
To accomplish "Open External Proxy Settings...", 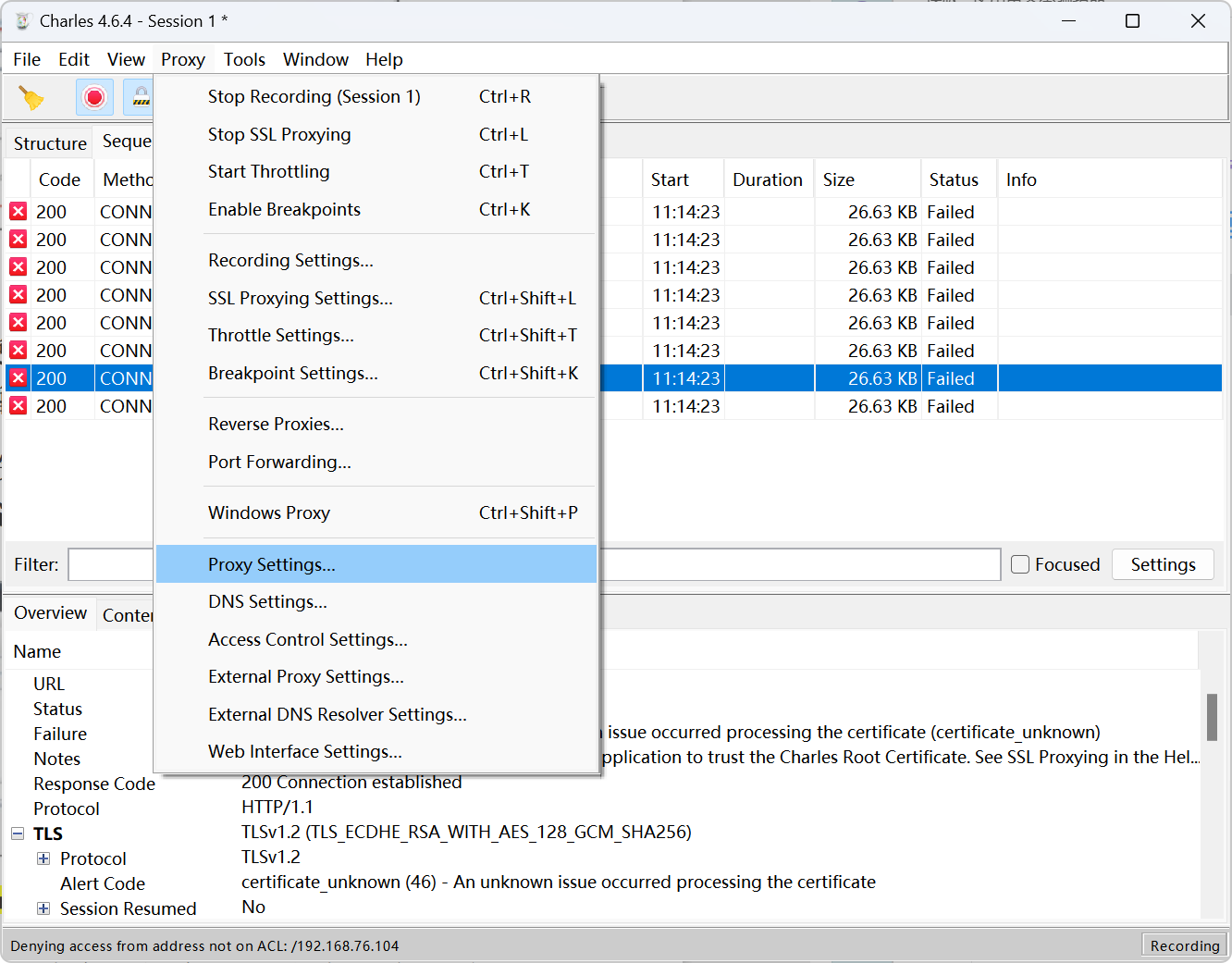I will click(376, 677).
